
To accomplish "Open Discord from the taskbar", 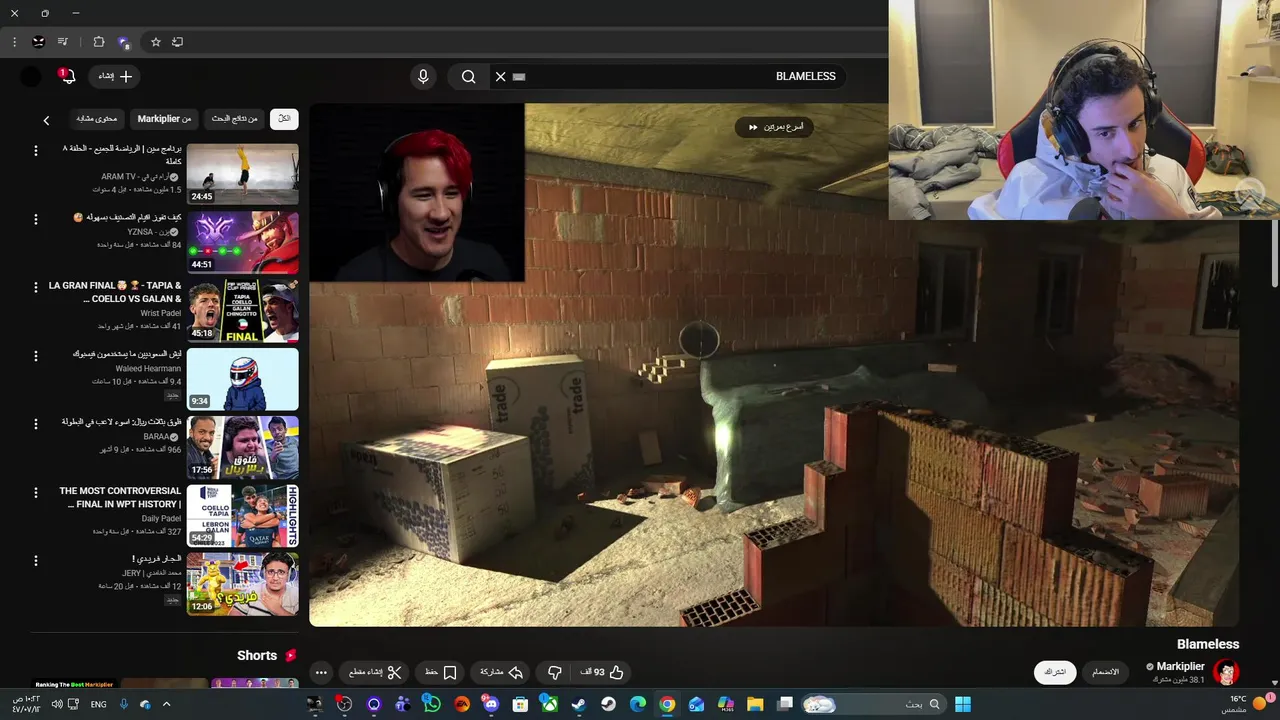I will (491, 705).
